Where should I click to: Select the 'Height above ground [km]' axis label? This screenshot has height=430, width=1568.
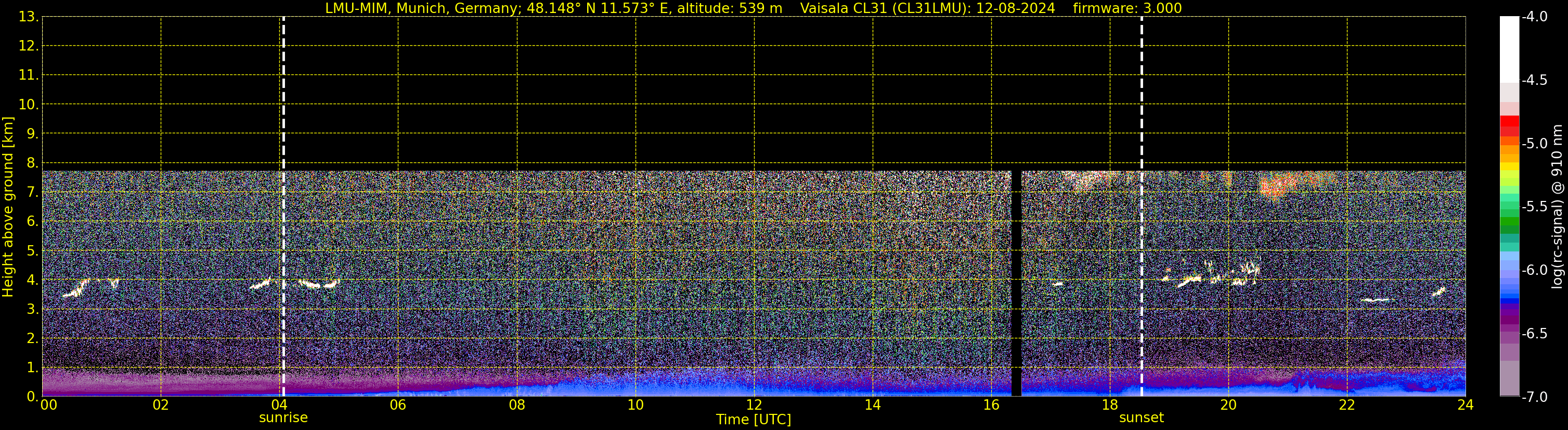click(x=8, y=207)
